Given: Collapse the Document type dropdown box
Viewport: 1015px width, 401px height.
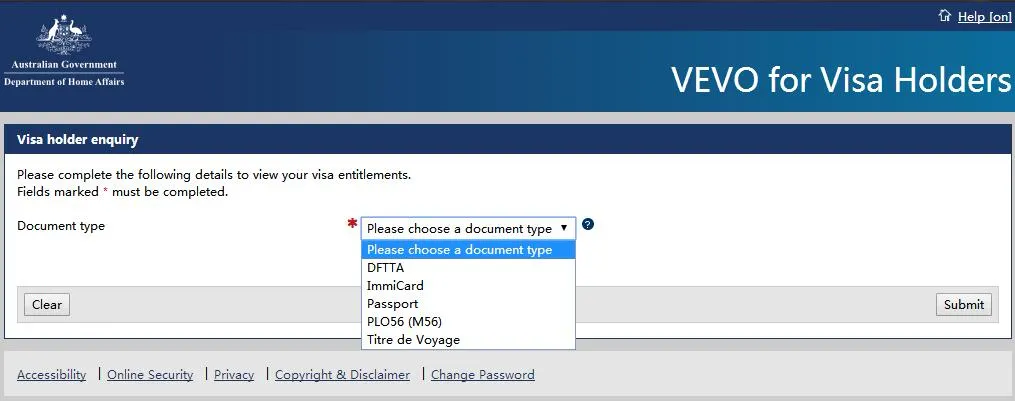Looking at the screenshot, I should coord(469,228).
